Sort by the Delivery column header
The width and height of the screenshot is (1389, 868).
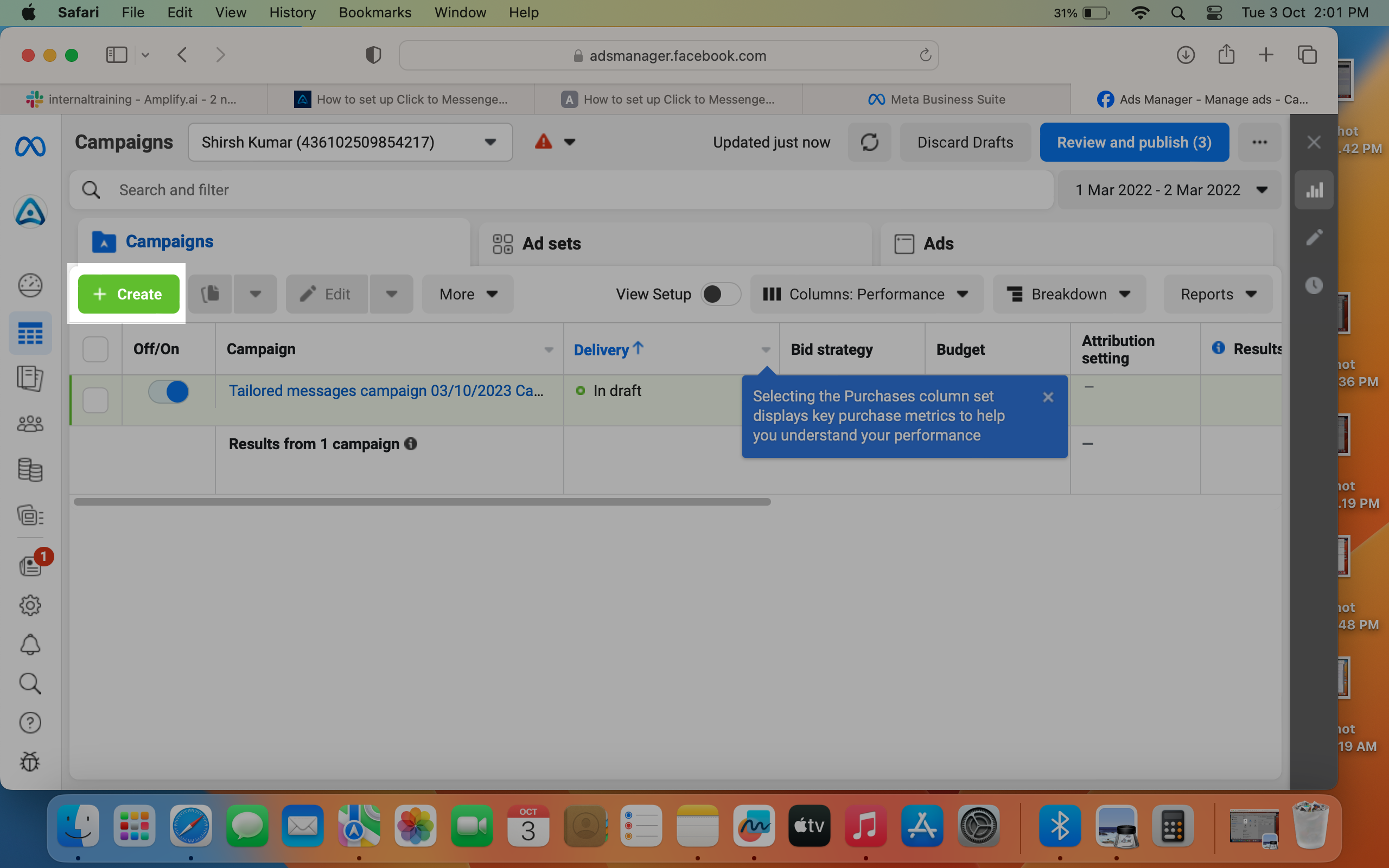tap(608, 349)
